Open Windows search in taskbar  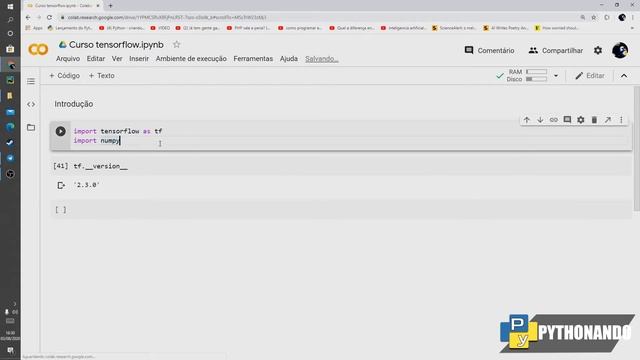(10, 20)
